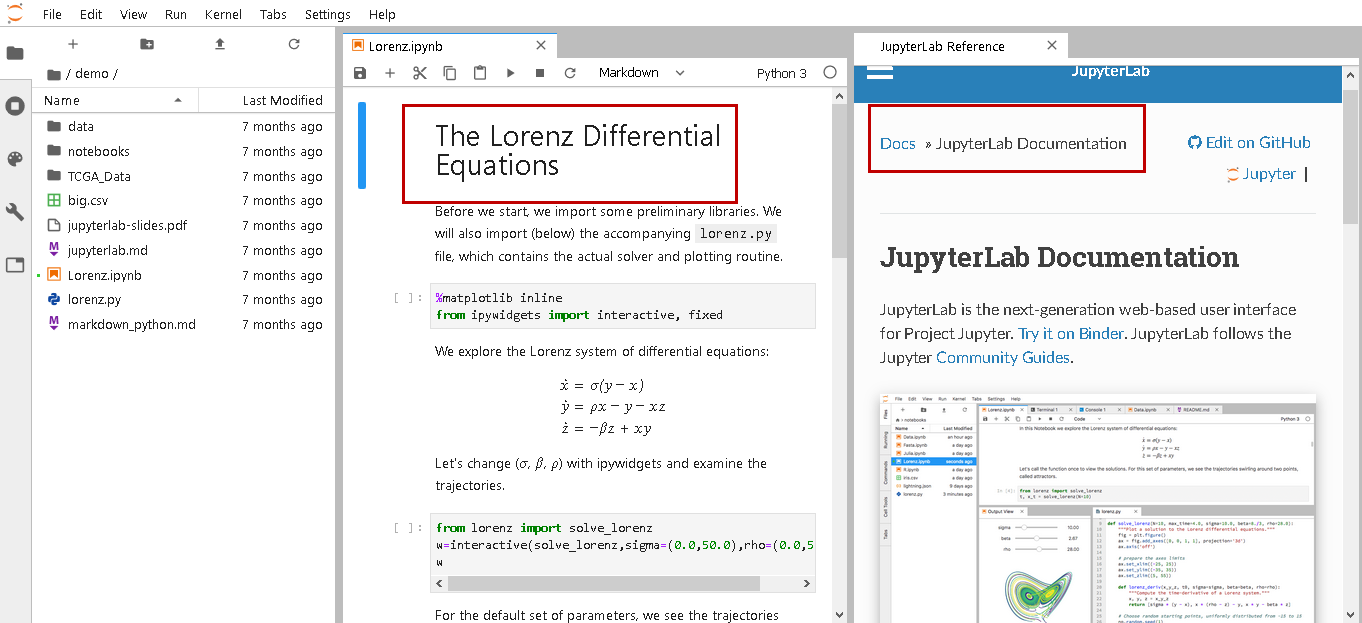This screenshot has width=1362, height=623.
Task: Open the Commands palette sidebar icon
Action: pyautogui.click(x=15, y=159)
